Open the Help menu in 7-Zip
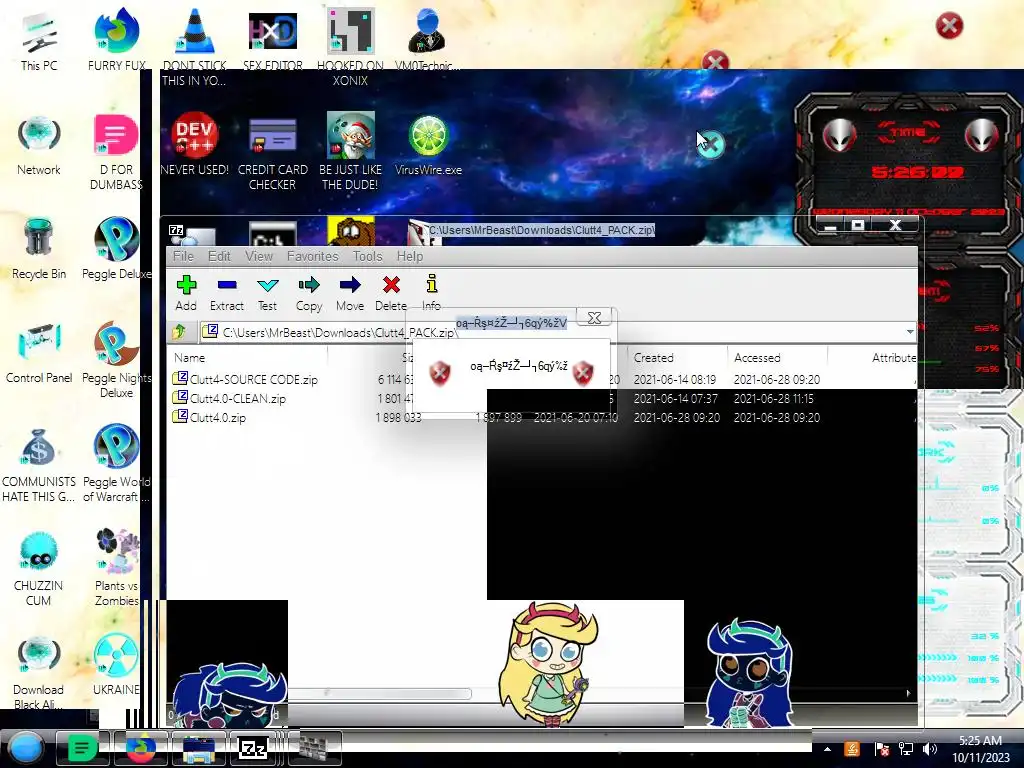Image resolution: width=1024 pixels, height=768 pixels. coord(410,256)
